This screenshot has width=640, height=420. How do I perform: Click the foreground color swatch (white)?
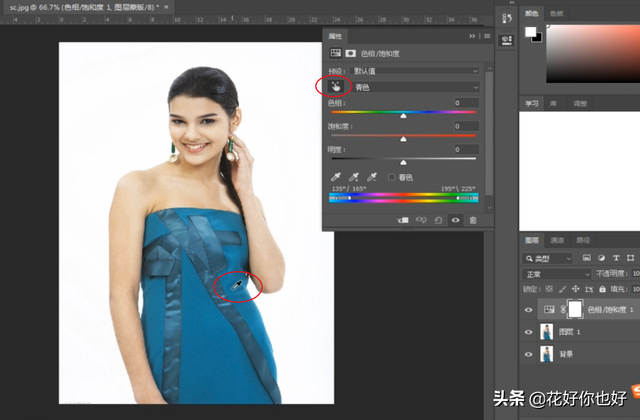click(x=530, y=32)
